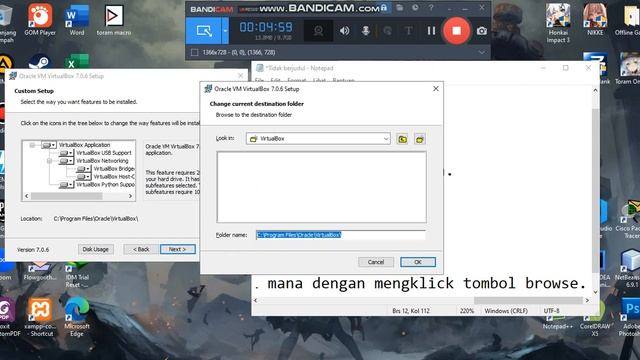The image size is (640, 360).
Task: Toggle checkbox beside 1366x728 region text
Action: click(x=195, y=52)
